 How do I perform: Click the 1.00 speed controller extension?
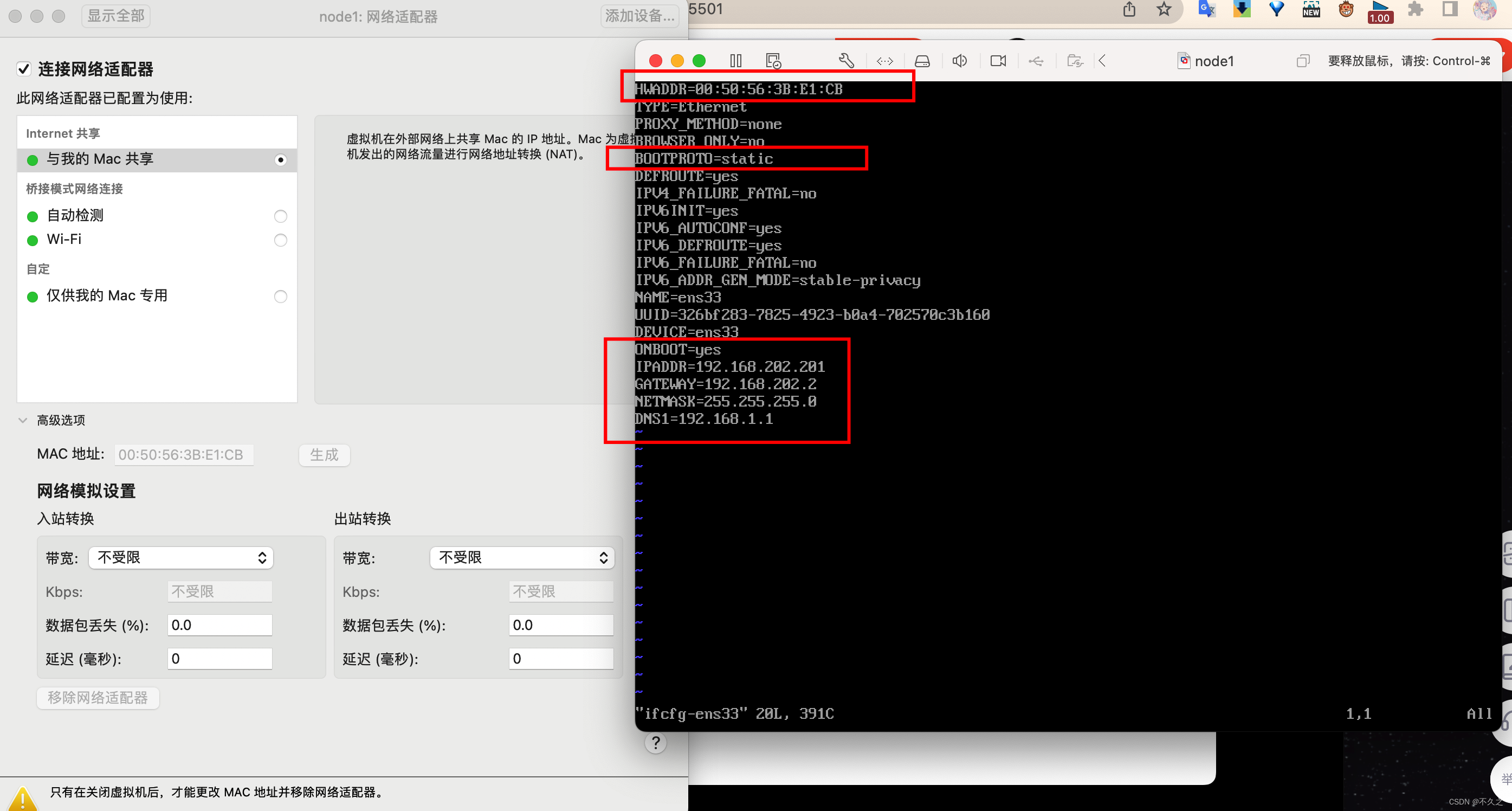click(x=1379, y=12)
